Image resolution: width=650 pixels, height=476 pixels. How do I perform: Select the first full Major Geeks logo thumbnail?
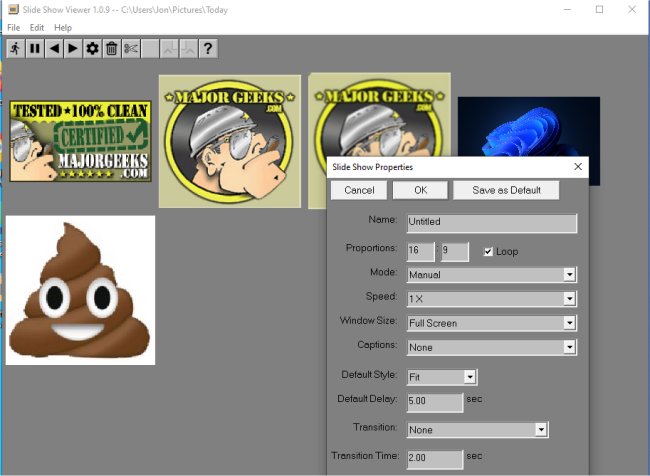[x=230, y=141]
